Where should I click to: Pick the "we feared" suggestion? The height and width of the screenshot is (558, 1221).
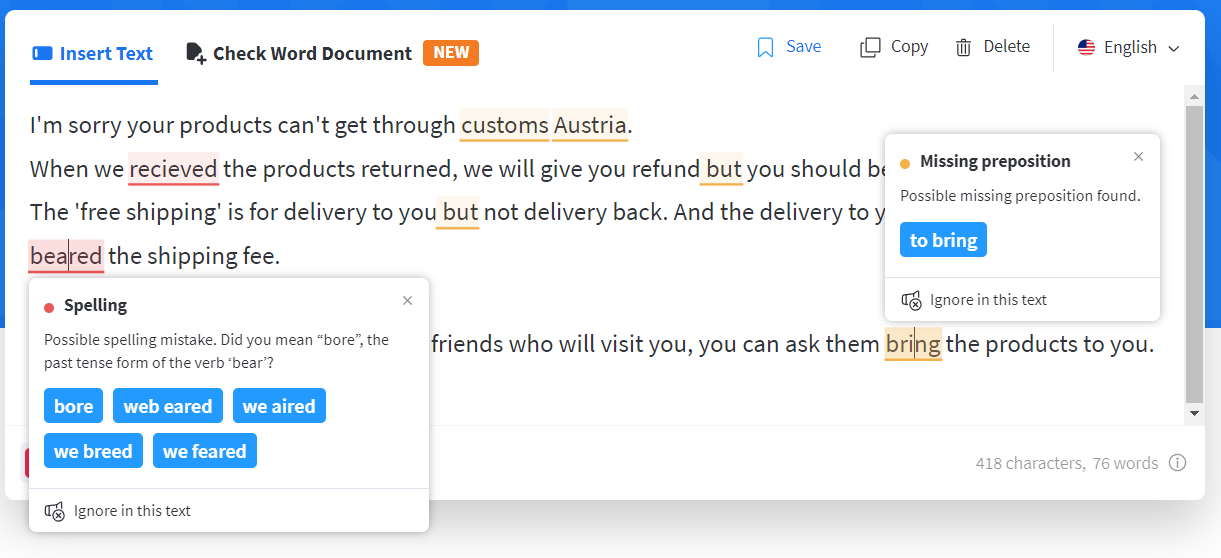point(205,452)
